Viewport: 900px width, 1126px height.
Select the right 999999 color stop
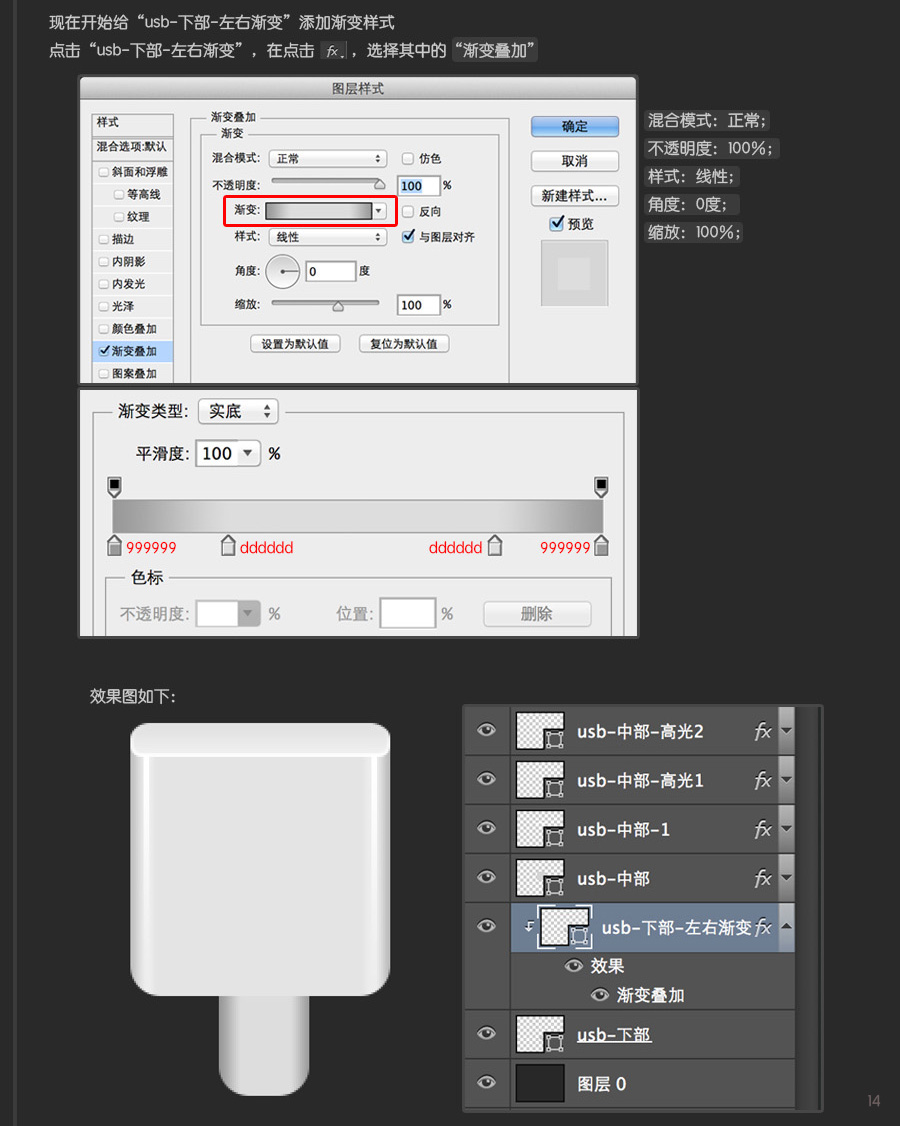click(x=602, y=546)
